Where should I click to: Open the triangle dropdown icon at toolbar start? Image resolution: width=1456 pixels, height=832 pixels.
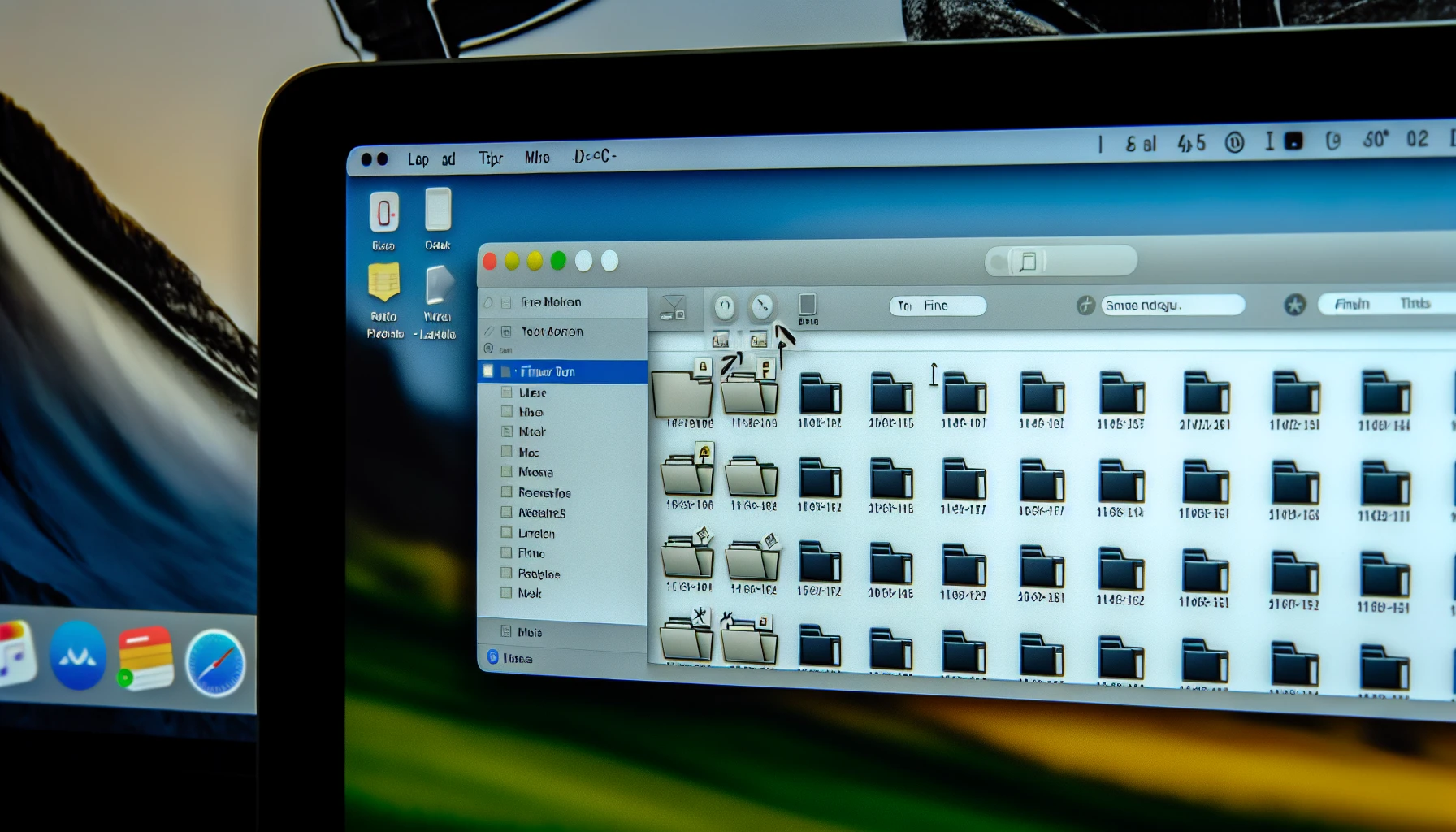(673, 307)
